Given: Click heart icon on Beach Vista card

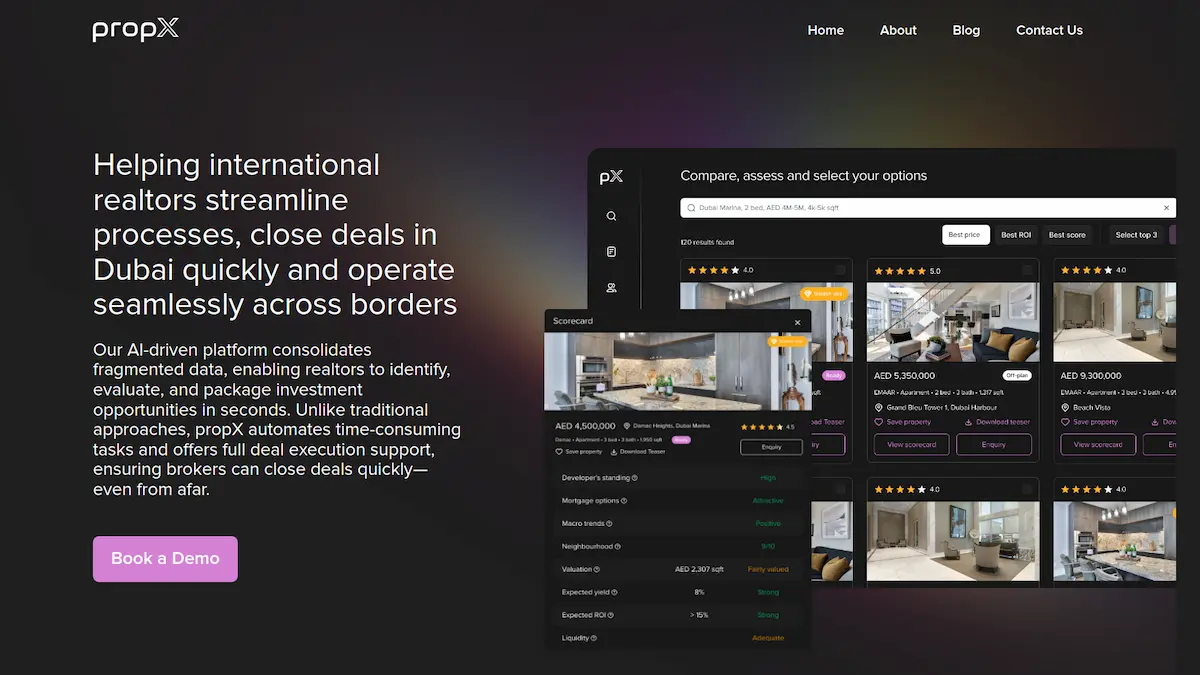Looking at the screenshot, I should [1065, 422].
